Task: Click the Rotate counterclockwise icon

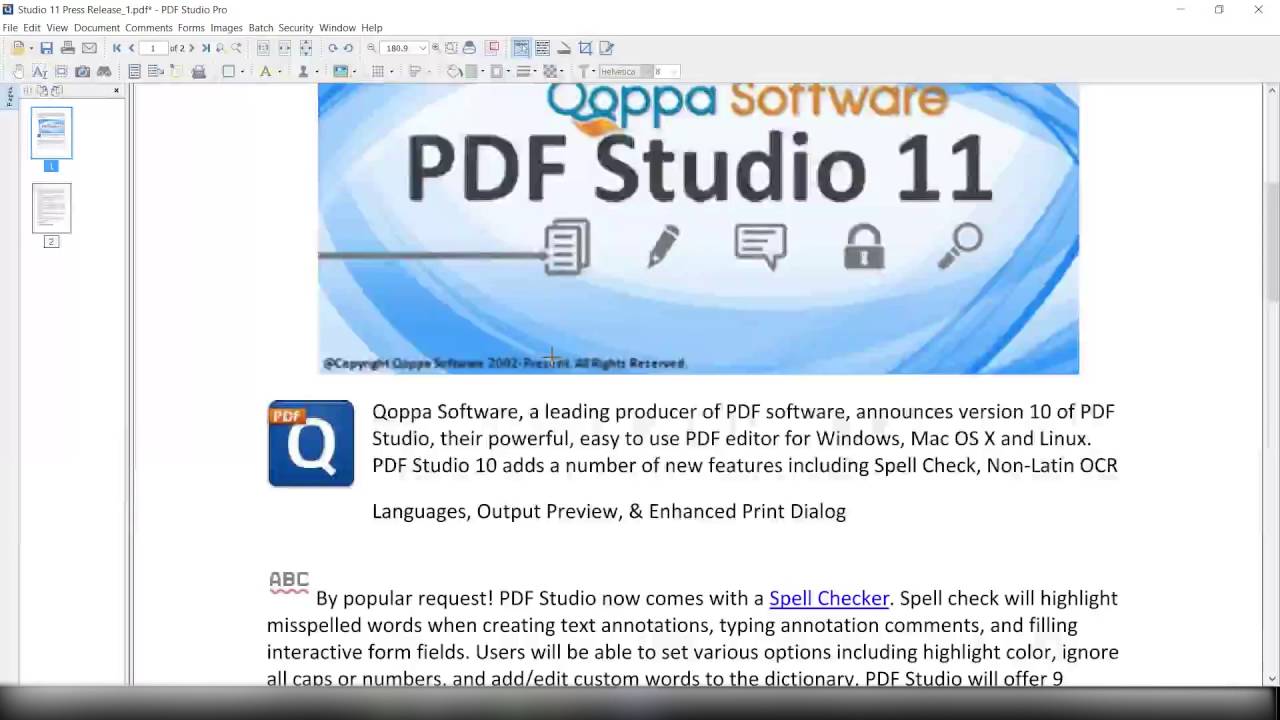Action: (x=348, y=48)
